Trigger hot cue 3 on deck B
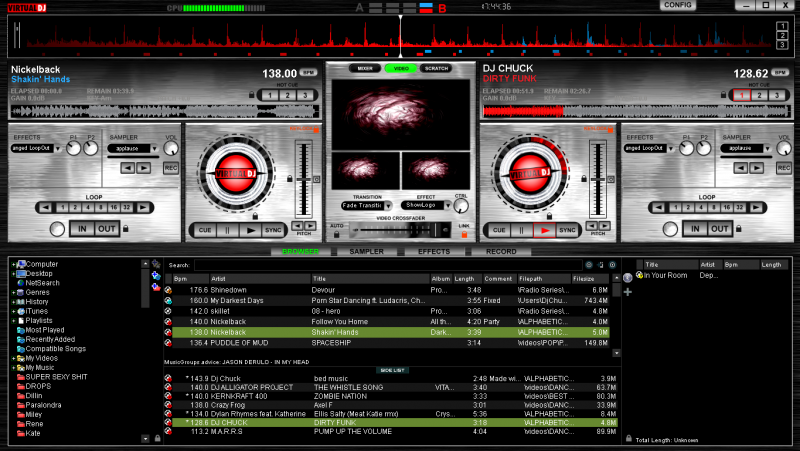This screenshot has height=451, width=800. [x=777, y=95]
